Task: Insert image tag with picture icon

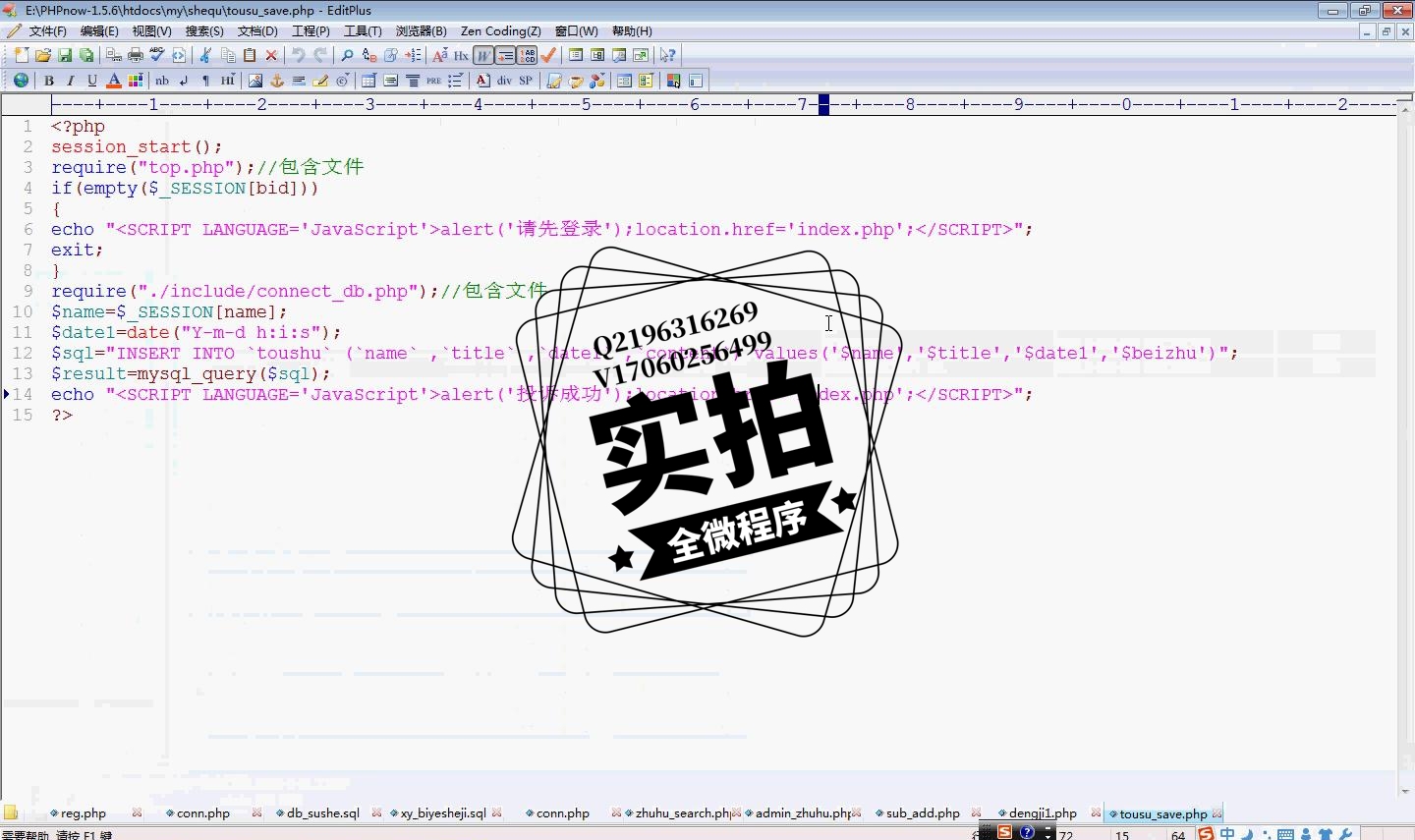Action: point(255,81)
